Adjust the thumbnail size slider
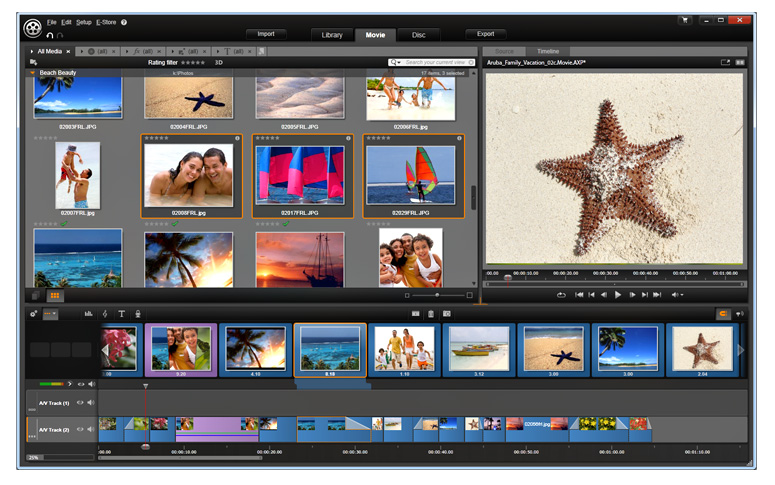This screenshot has width=775, height=485. click(x=437, y=295)
